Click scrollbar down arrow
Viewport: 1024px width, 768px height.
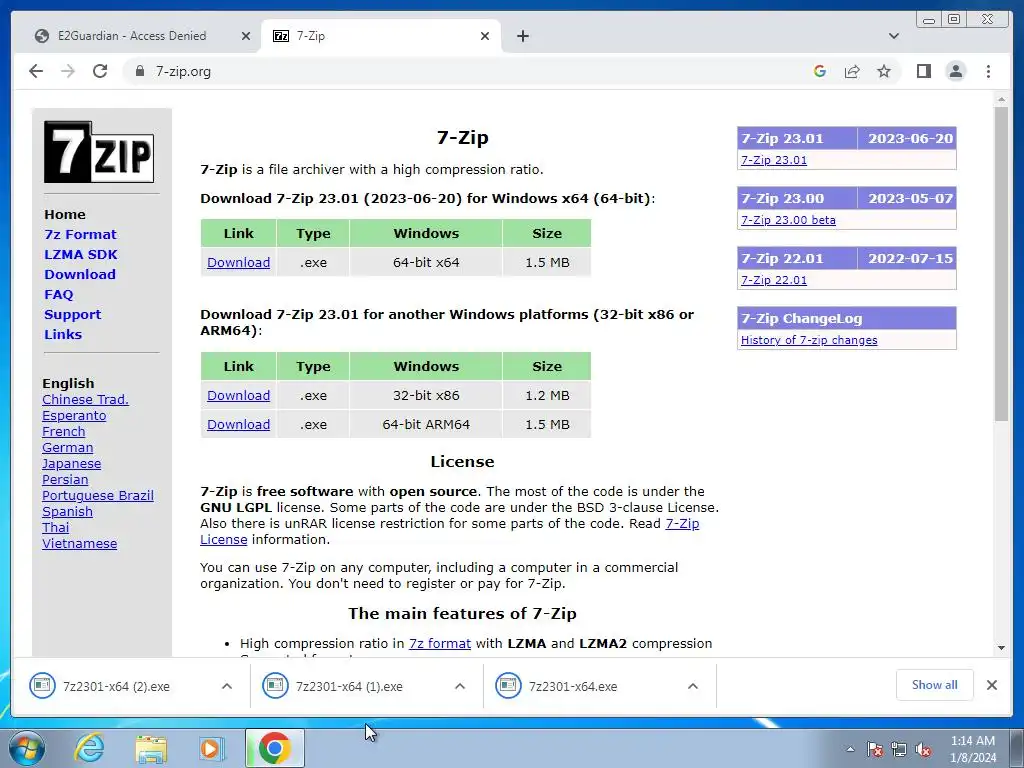(x=1002, y=648)
